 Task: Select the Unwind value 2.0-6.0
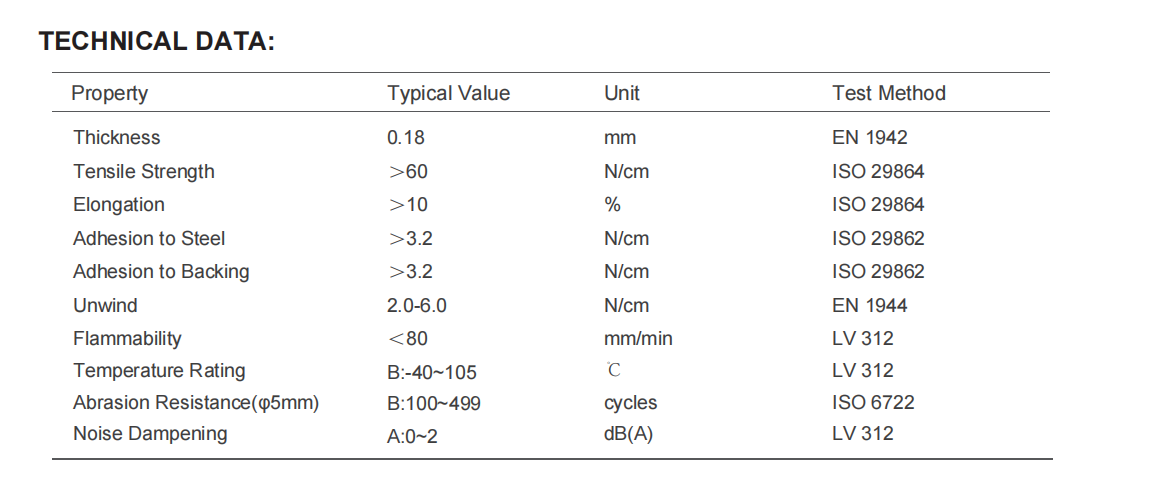[x=416, y=306]
